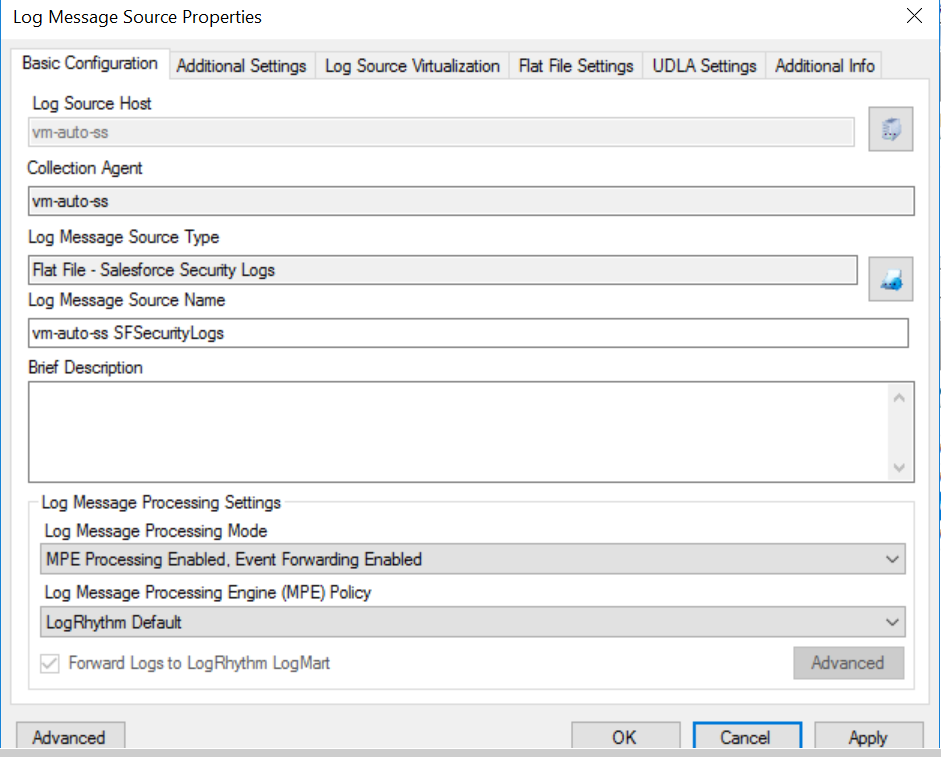The height and width of the screenshot is (757, 941).
Task: Toggle Forward Logs to LogRhythm LogMart checkbox
Action: 50,663
